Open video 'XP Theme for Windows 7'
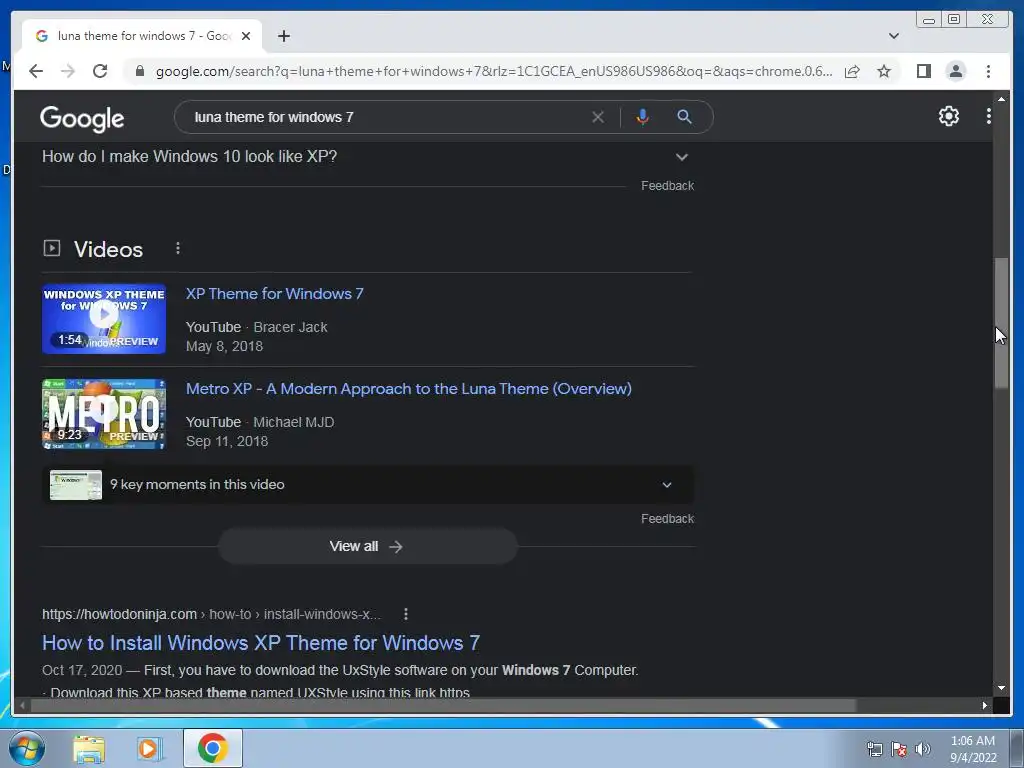The height and width of the screenshot is (768, 1024). (x=275, y=294)
